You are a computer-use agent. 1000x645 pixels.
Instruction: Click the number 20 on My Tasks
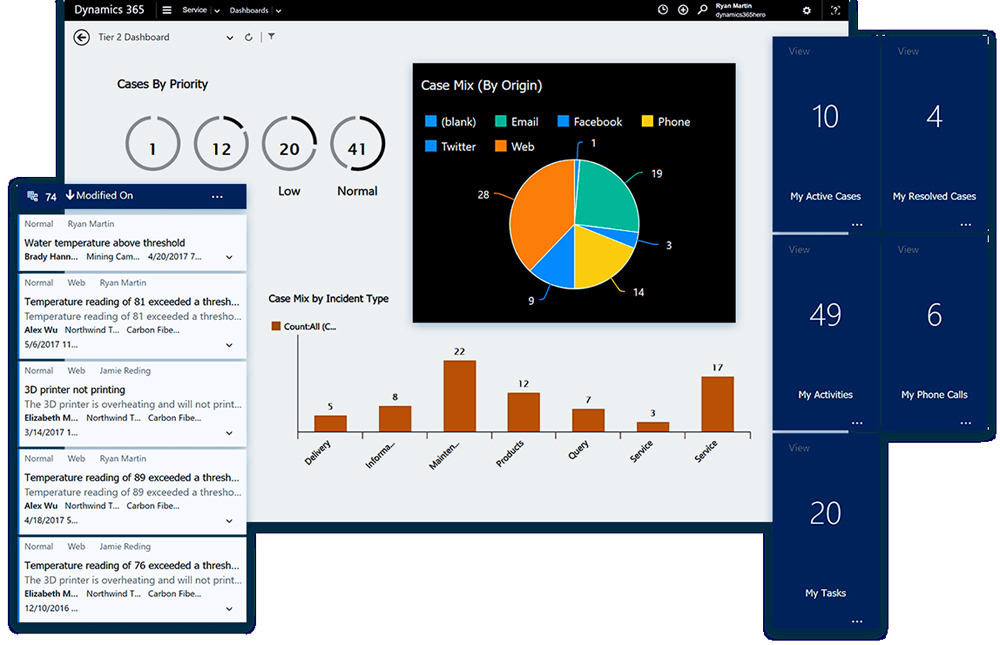click(x=825, y=513)
